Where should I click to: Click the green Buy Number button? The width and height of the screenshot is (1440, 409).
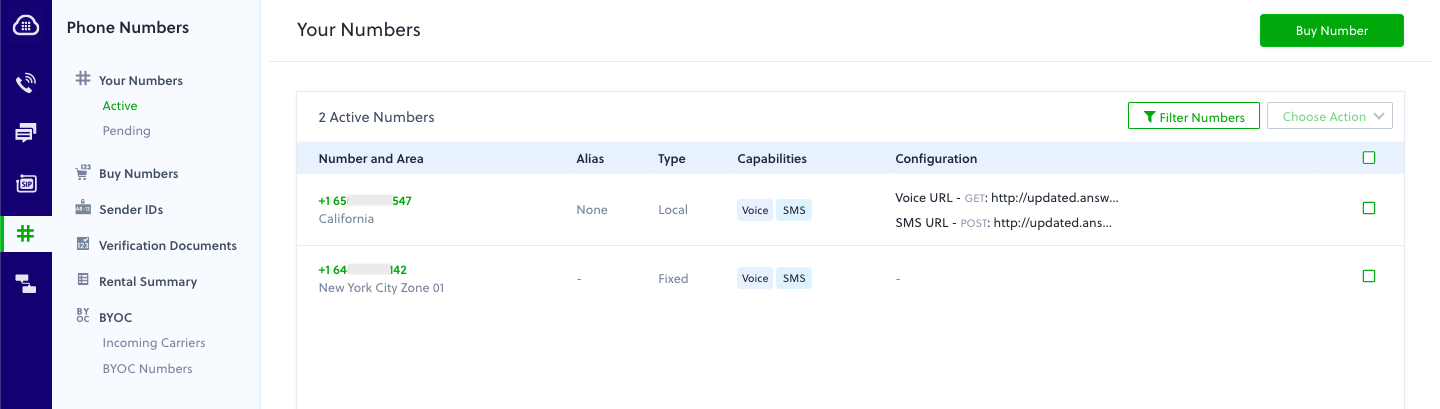tap(1332, 31)
